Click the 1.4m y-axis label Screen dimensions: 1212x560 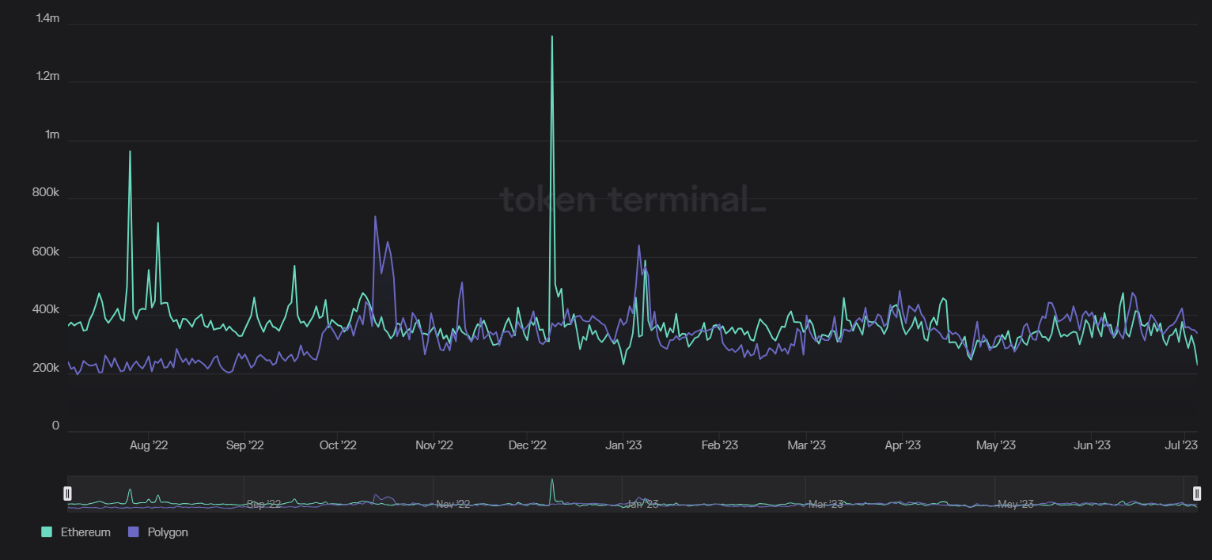[48, 19]
